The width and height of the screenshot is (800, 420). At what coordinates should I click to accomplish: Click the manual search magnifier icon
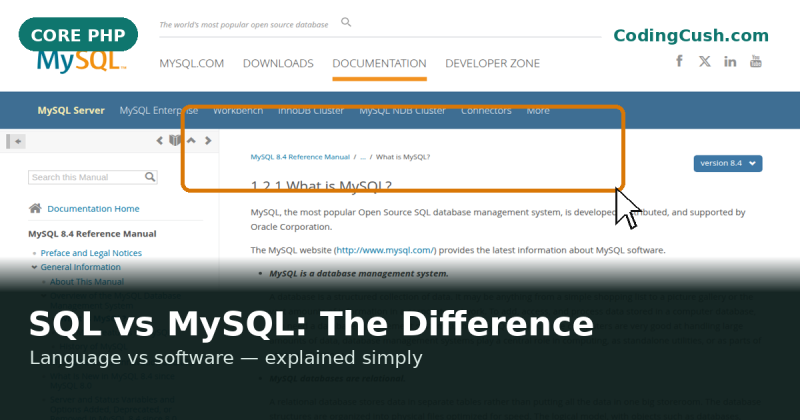(x=149, y=177)
